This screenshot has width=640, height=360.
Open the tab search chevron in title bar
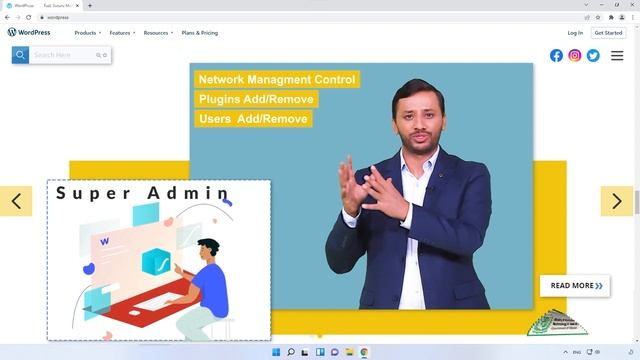pos(586,5)
